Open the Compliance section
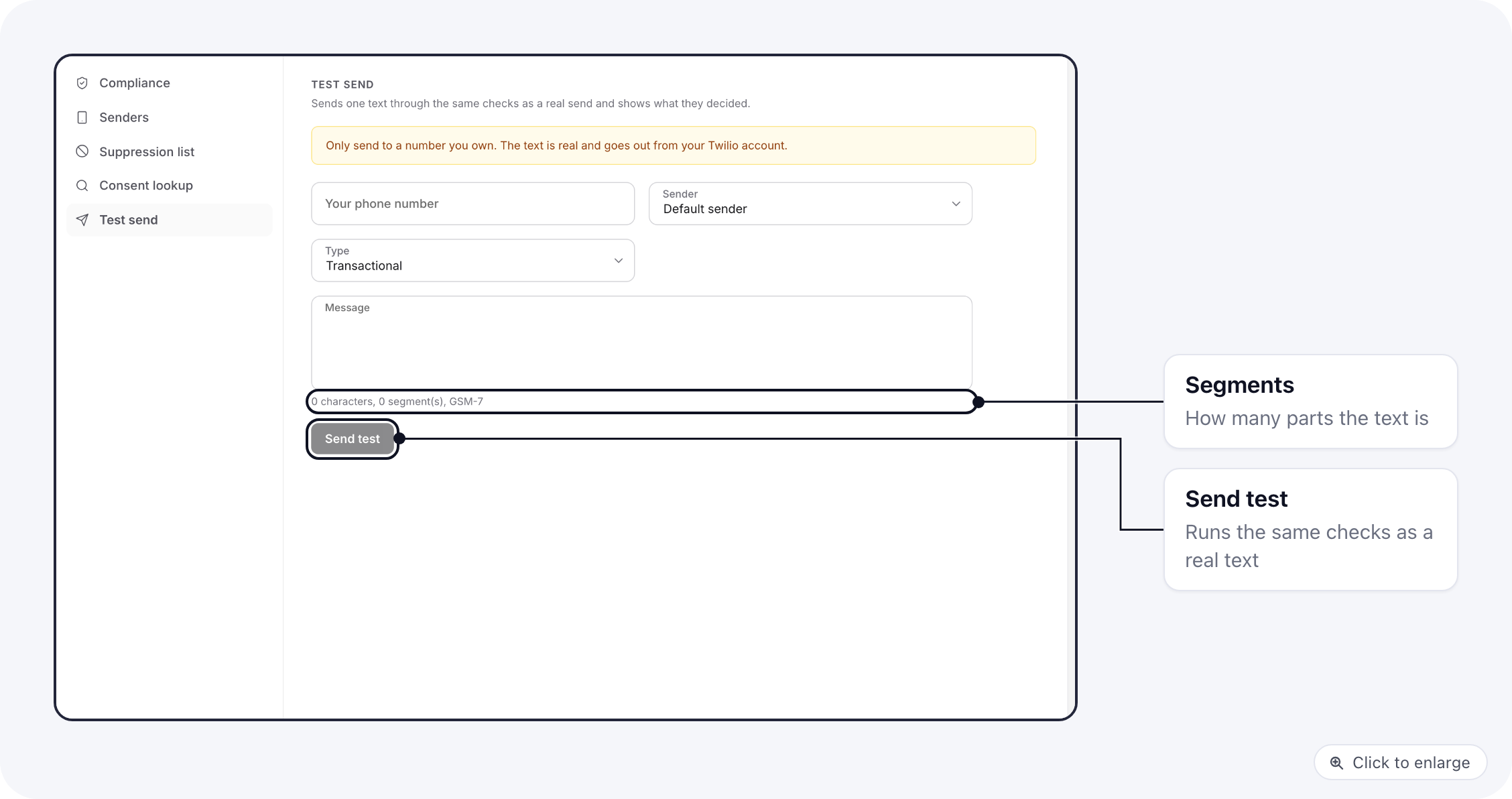The width and height of the screenshot is (1512, 799). click(169, 83)
